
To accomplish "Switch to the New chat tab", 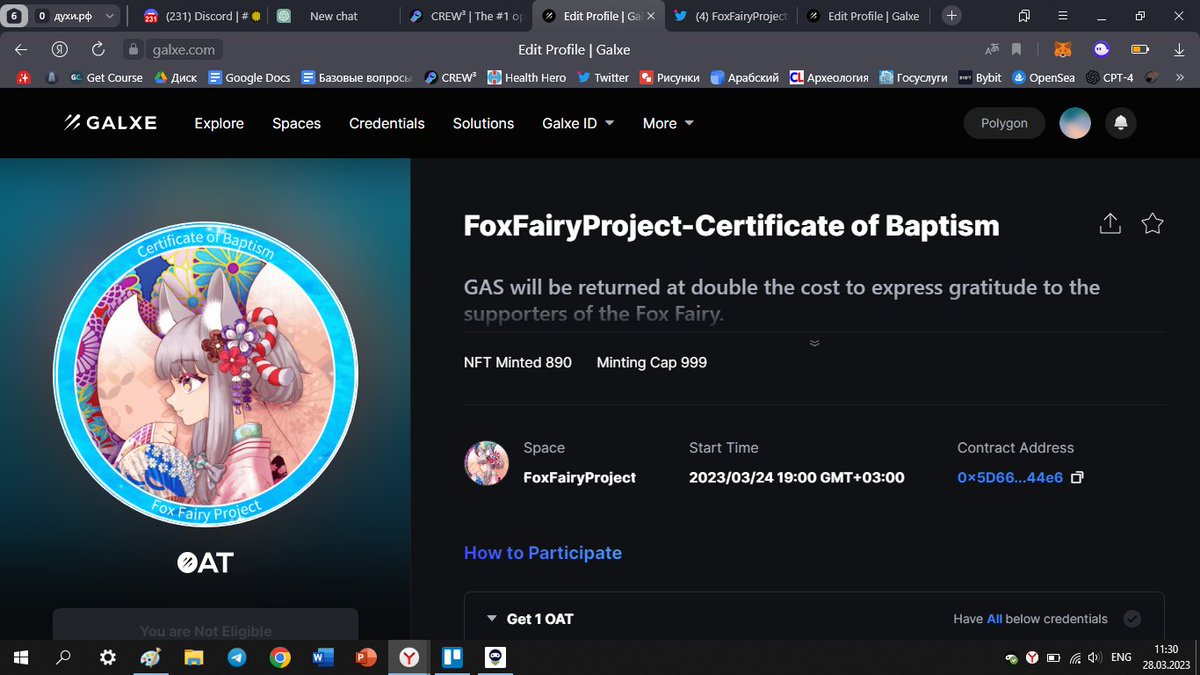I will (333, 16).
